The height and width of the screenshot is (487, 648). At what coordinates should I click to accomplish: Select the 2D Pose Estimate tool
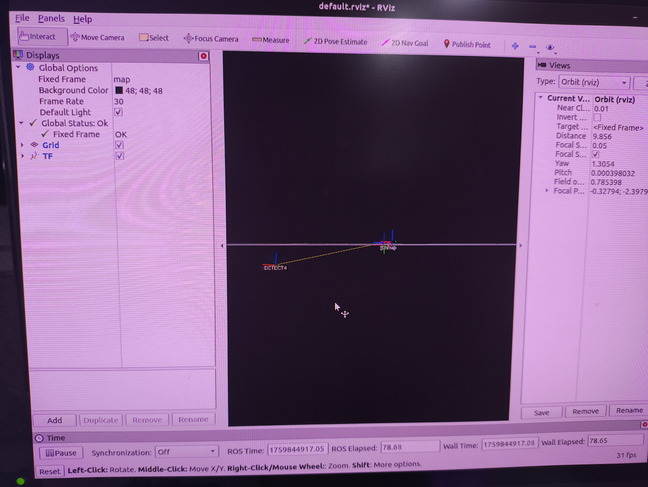[x=336, y=41]
